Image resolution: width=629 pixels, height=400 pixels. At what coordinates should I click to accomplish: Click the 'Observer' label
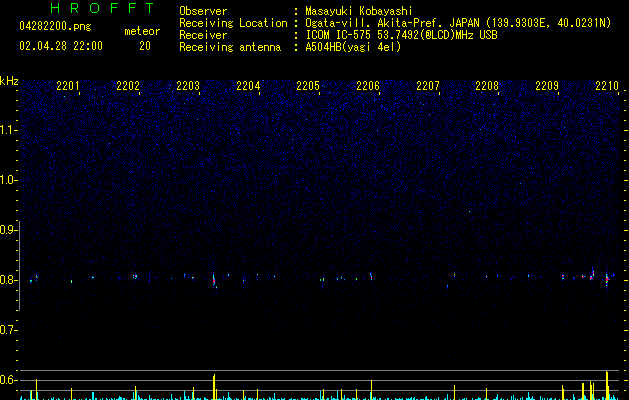click(x=203, y=11)
